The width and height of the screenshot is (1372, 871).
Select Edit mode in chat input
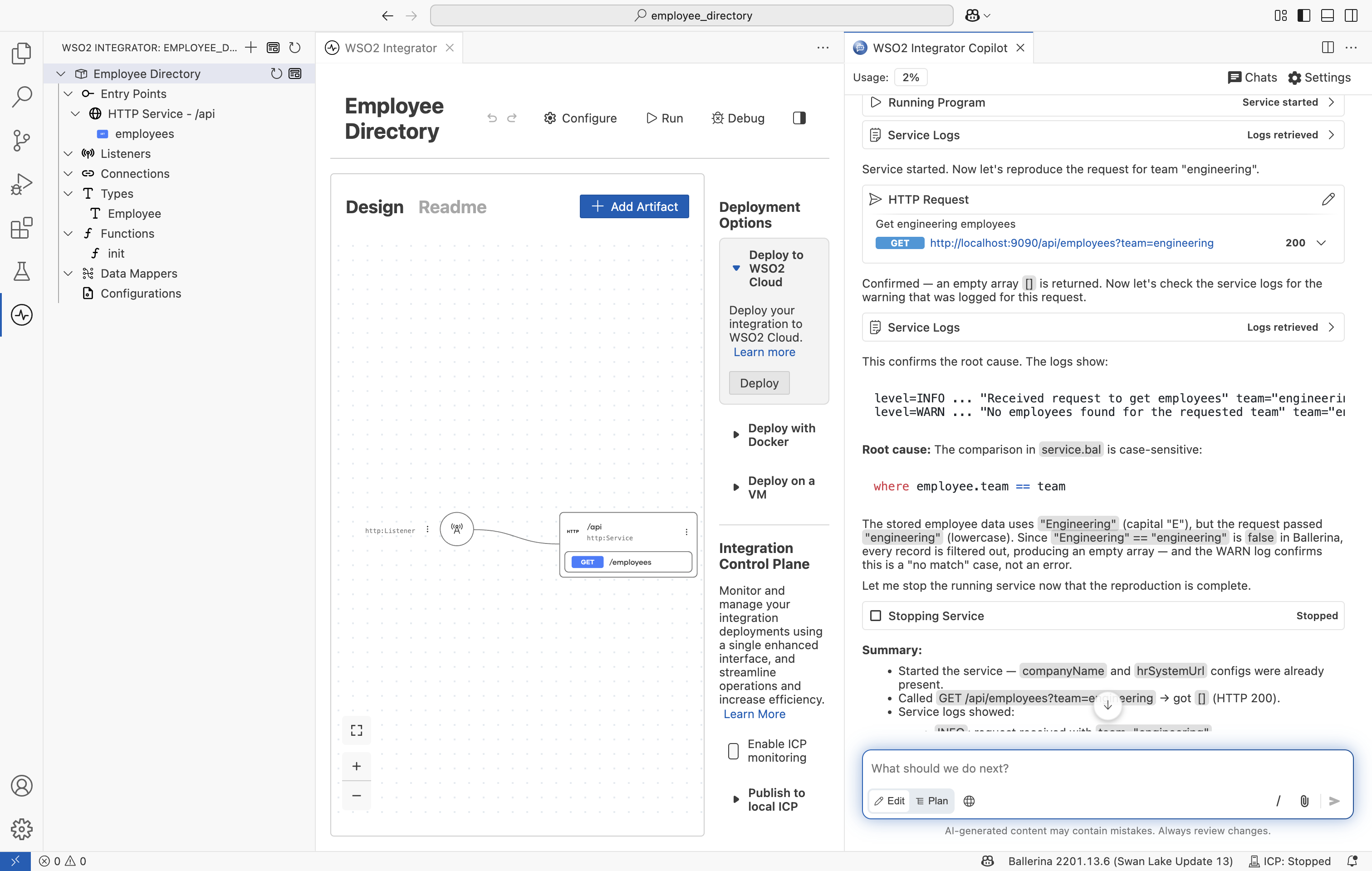(889, 801)
